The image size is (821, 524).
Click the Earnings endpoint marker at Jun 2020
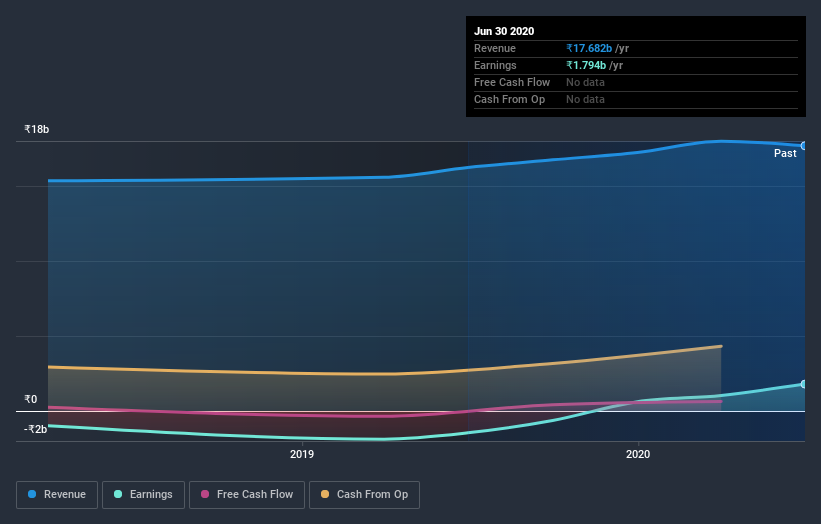point(804,384)
